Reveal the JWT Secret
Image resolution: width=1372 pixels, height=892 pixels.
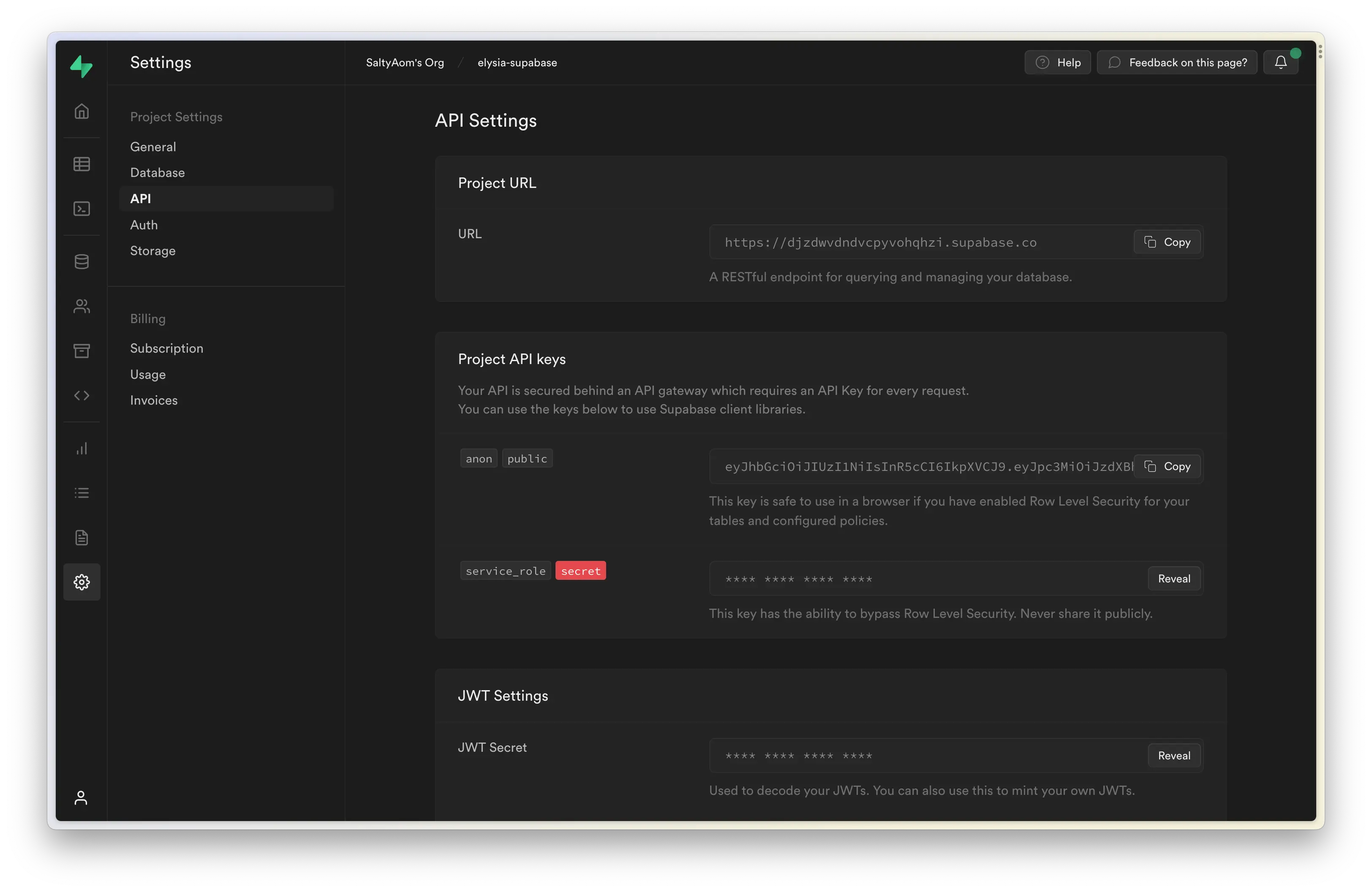coord(1174,756)
